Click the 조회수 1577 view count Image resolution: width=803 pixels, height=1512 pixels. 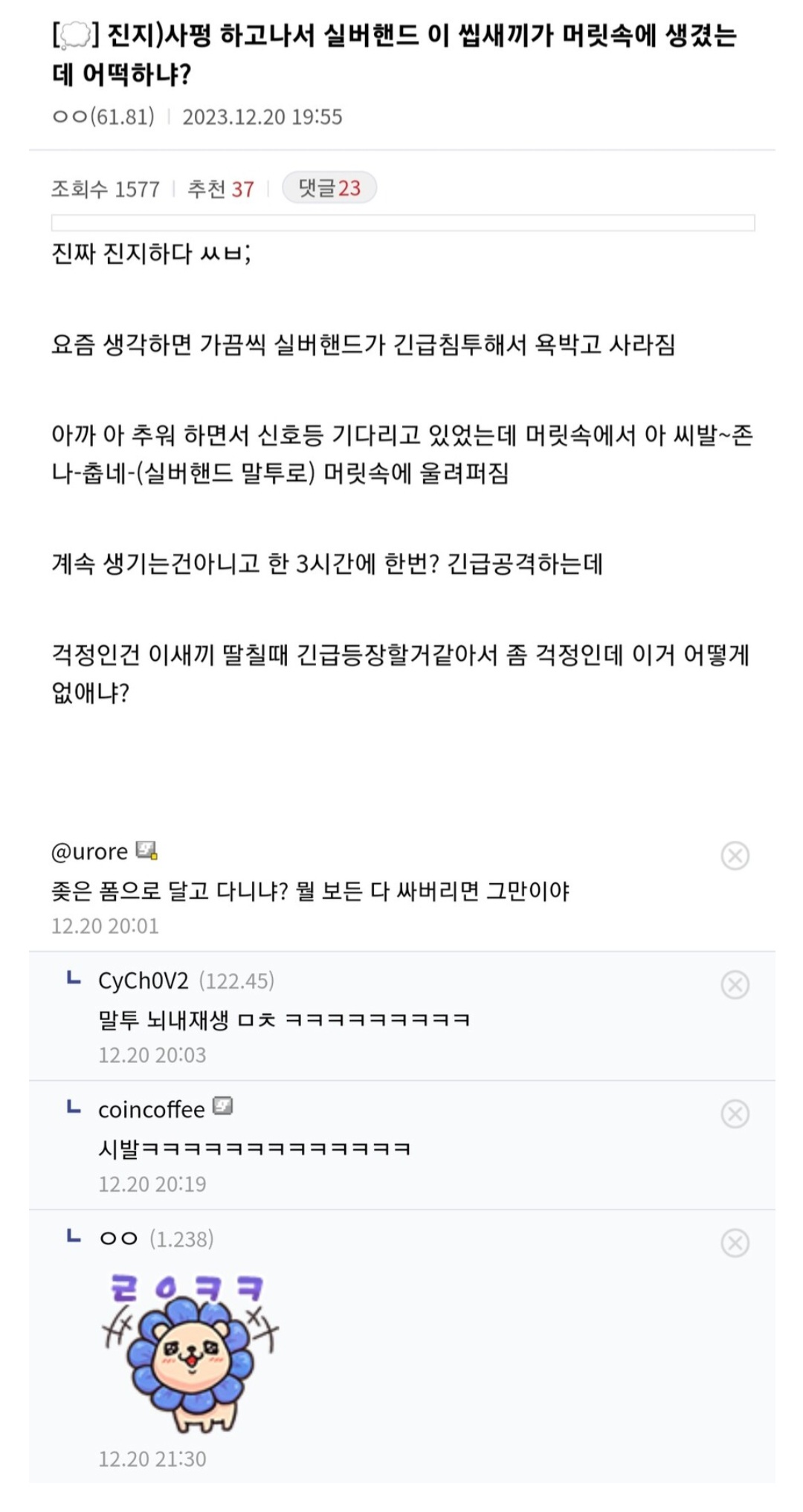pos(105,189)
